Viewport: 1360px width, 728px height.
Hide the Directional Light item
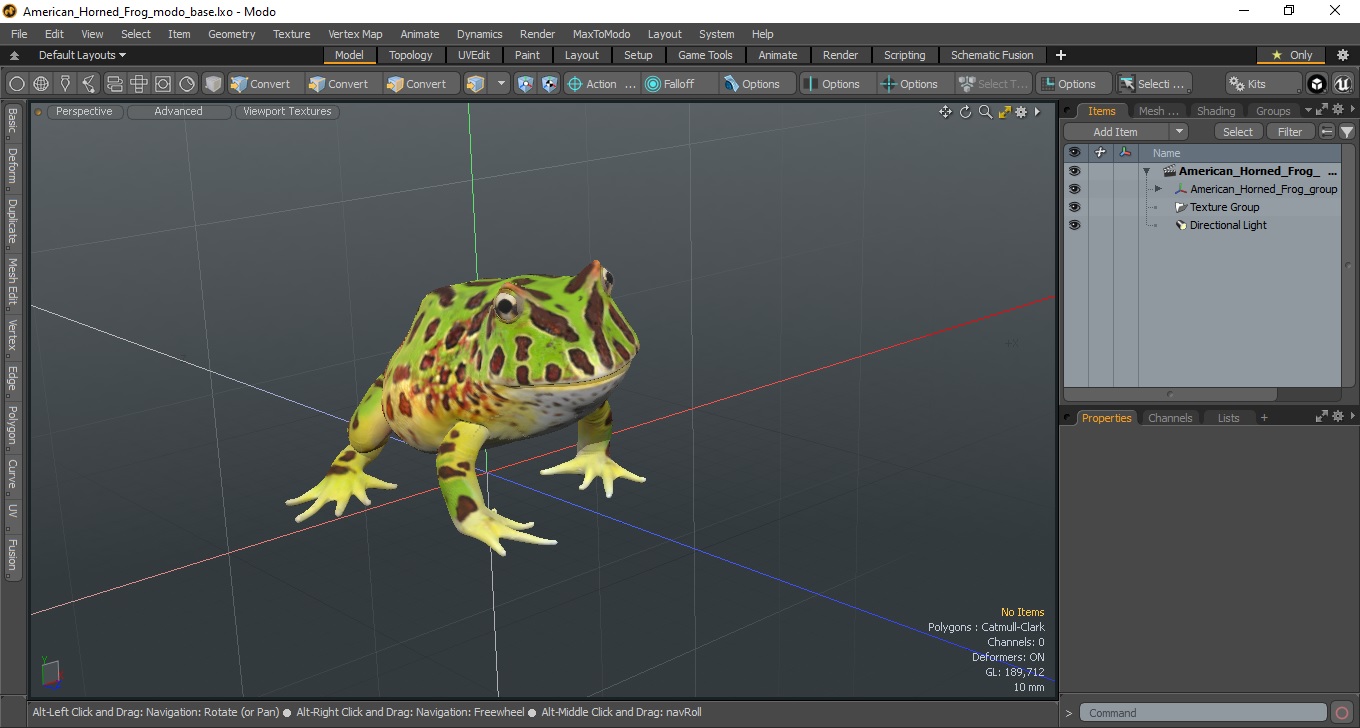[x=1074, y=225]
